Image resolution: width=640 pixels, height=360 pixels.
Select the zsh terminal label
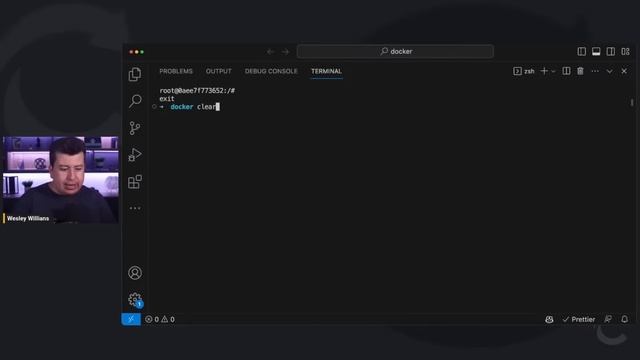pos(524,71)
